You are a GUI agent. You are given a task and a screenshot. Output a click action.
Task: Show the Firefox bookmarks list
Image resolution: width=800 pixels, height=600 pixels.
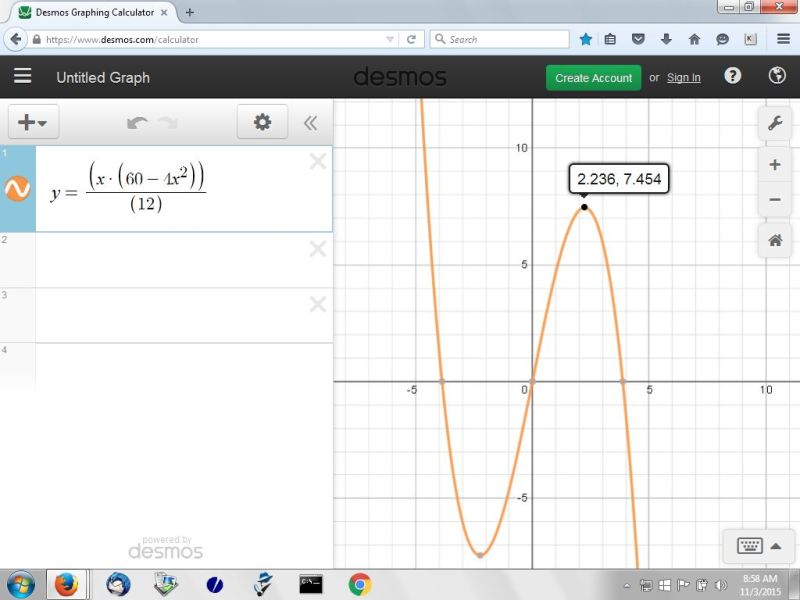tap(610, 39)
